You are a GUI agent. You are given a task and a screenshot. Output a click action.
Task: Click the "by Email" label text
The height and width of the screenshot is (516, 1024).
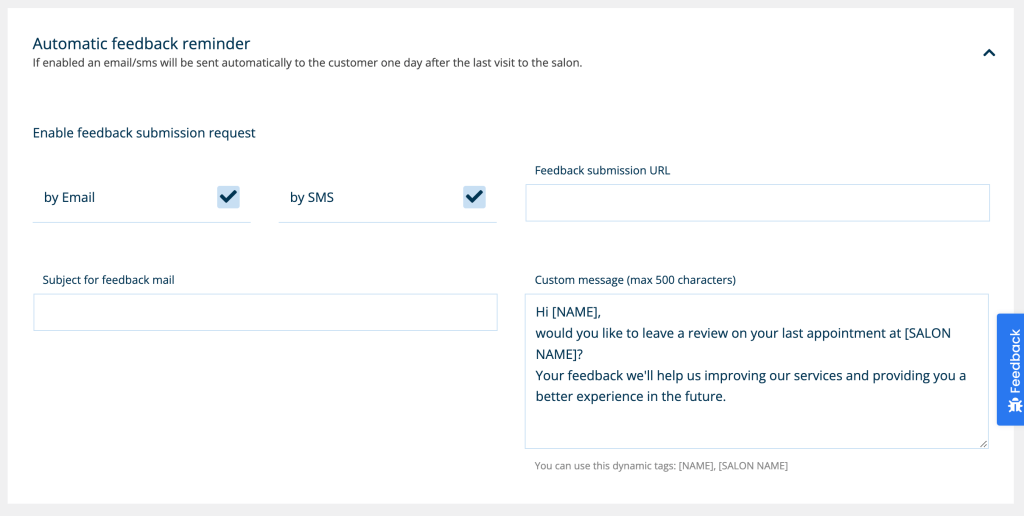[69, 198]
